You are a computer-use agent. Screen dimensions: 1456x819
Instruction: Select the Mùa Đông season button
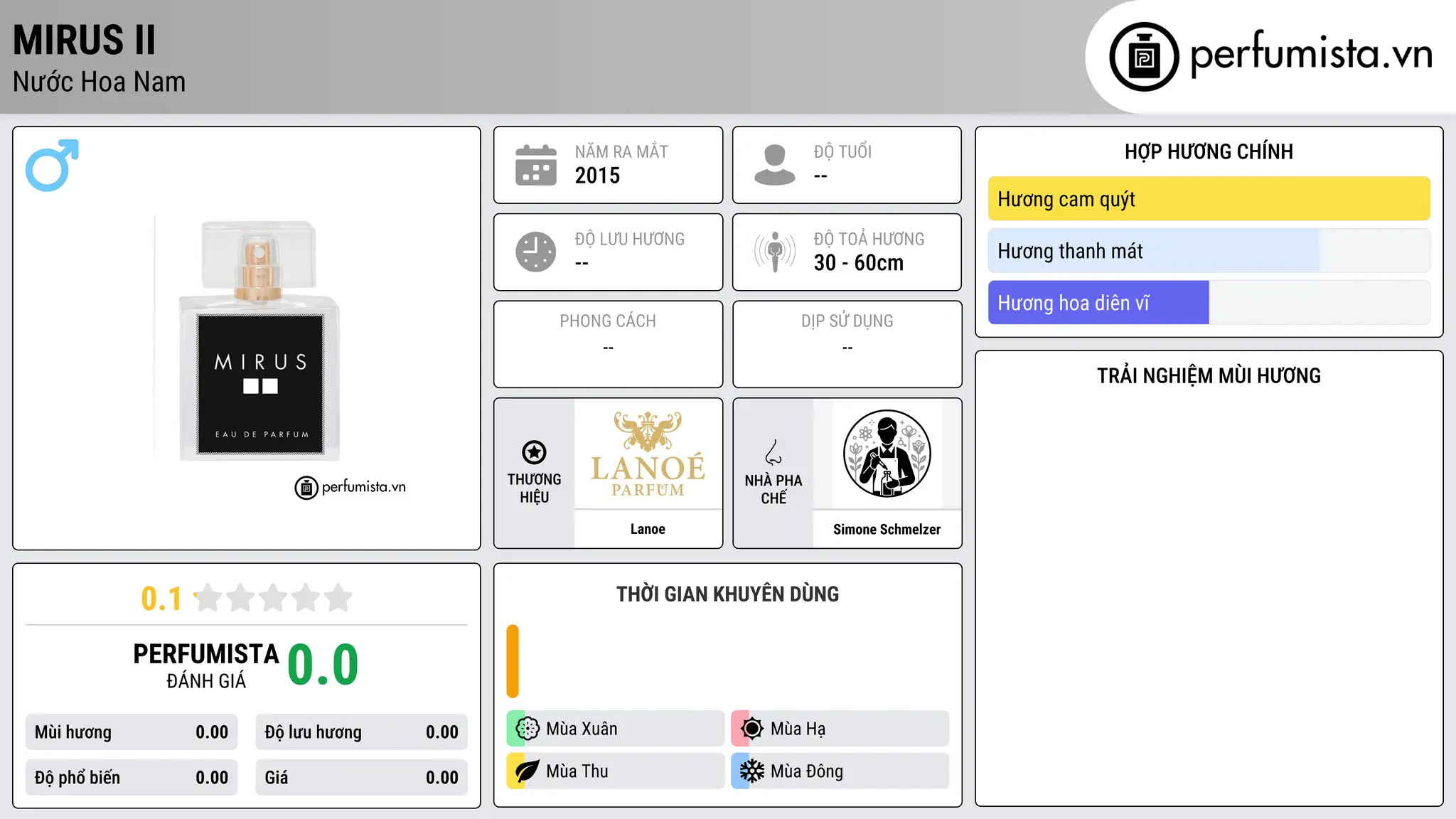pos(840,771)
